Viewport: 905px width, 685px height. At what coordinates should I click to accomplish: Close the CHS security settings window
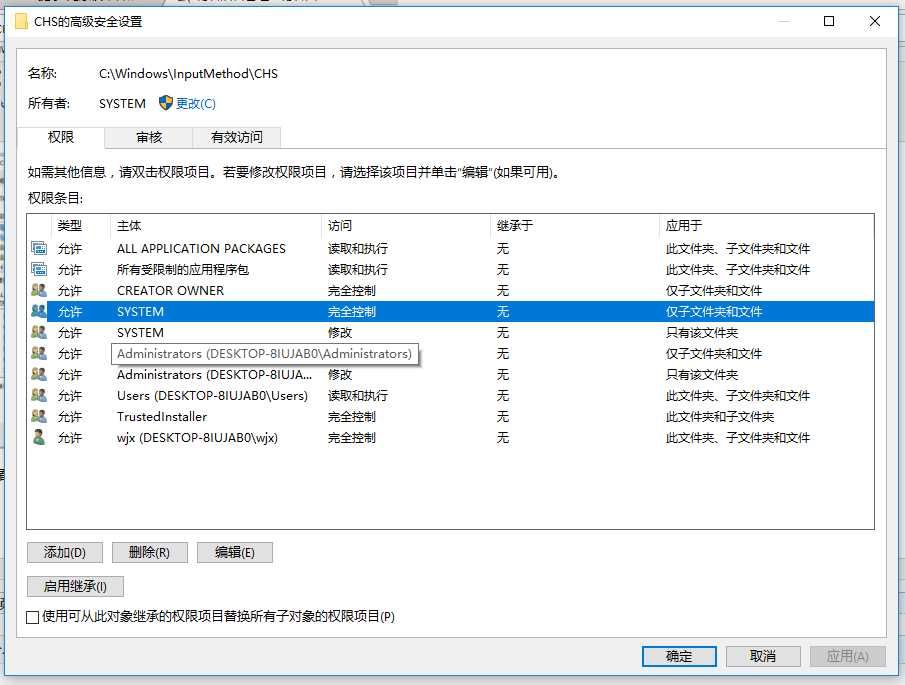tap(874, 21)
